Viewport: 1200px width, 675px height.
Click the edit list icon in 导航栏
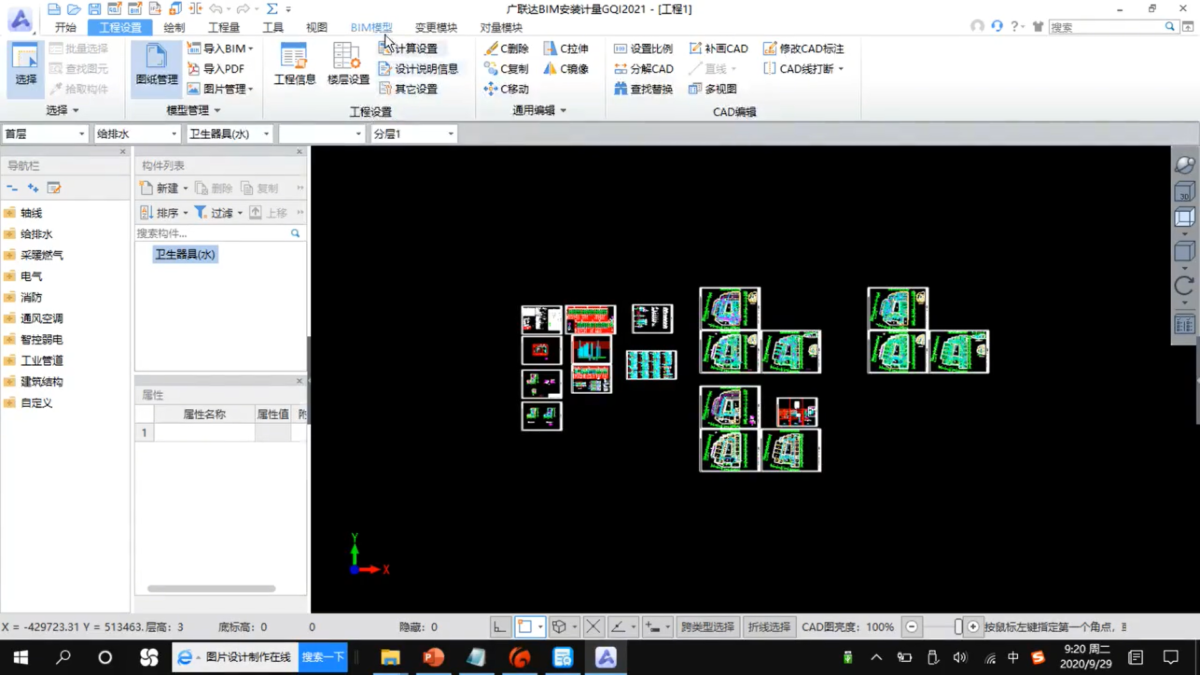[x=54, y=188]
